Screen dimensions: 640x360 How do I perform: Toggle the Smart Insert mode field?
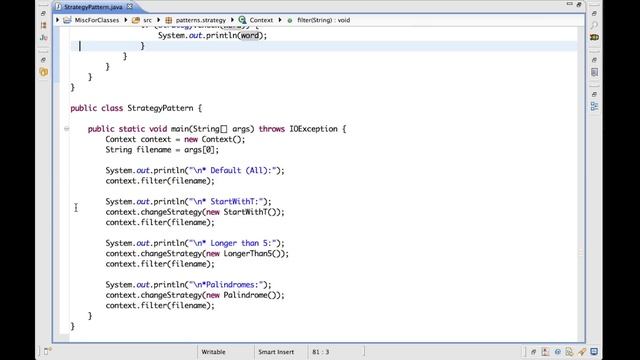(x=276, y=352)
